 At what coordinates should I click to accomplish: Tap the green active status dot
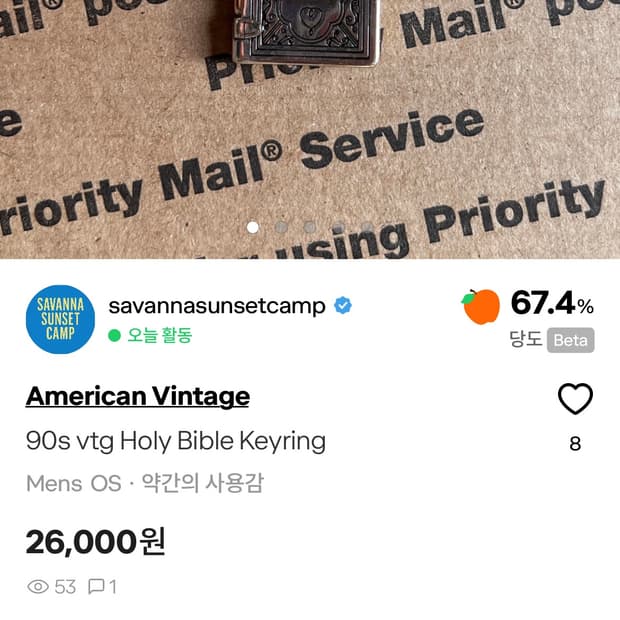[x=114, y=336]
